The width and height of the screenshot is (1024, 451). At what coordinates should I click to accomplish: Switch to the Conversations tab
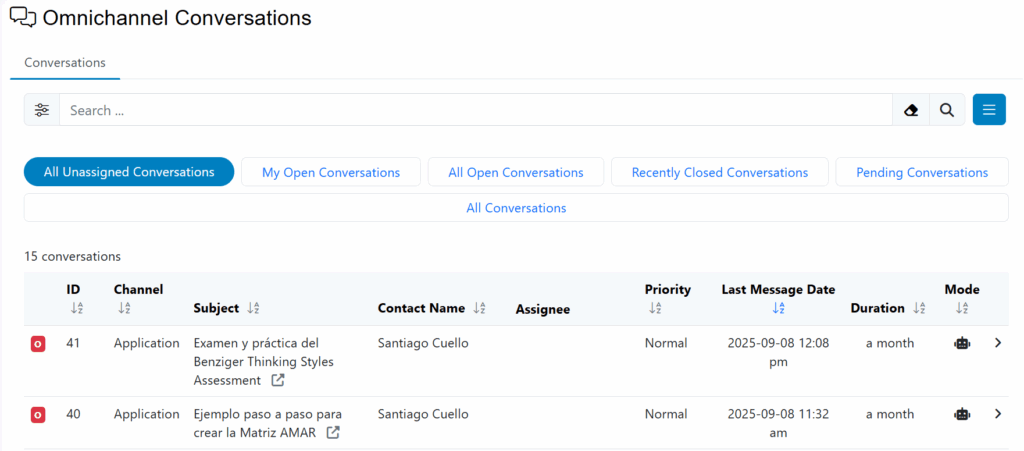(65, 62)
